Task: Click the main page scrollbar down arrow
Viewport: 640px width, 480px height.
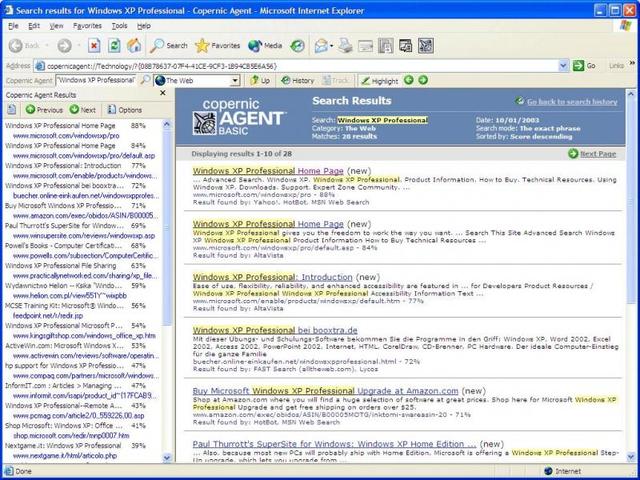Action: [x=631, y=457]
